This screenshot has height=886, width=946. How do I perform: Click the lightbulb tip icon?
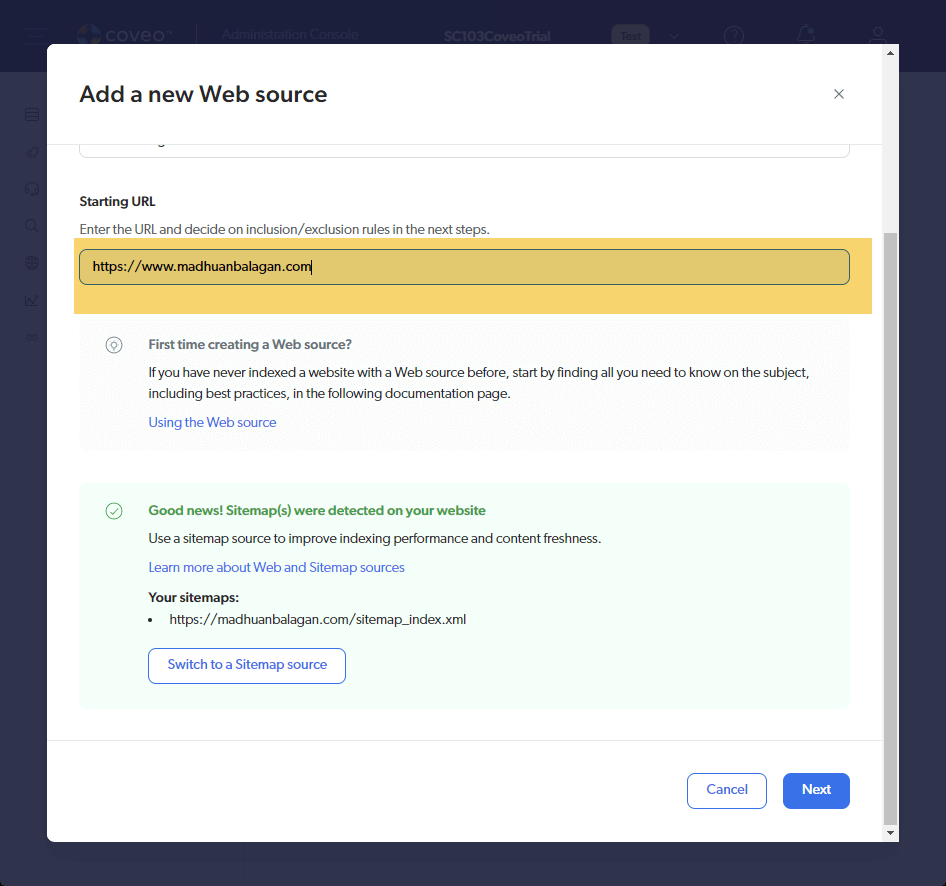[x=114, y=345]
